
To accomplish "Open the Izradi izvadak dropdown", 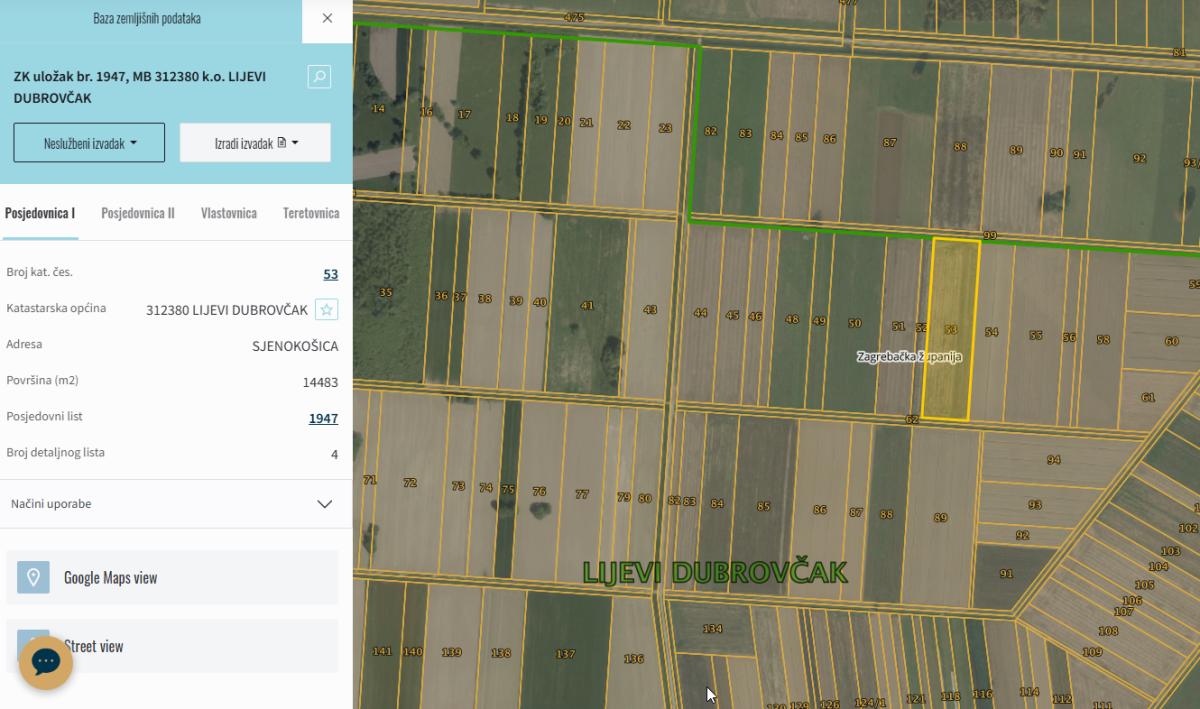I will (x=255, y=143).
